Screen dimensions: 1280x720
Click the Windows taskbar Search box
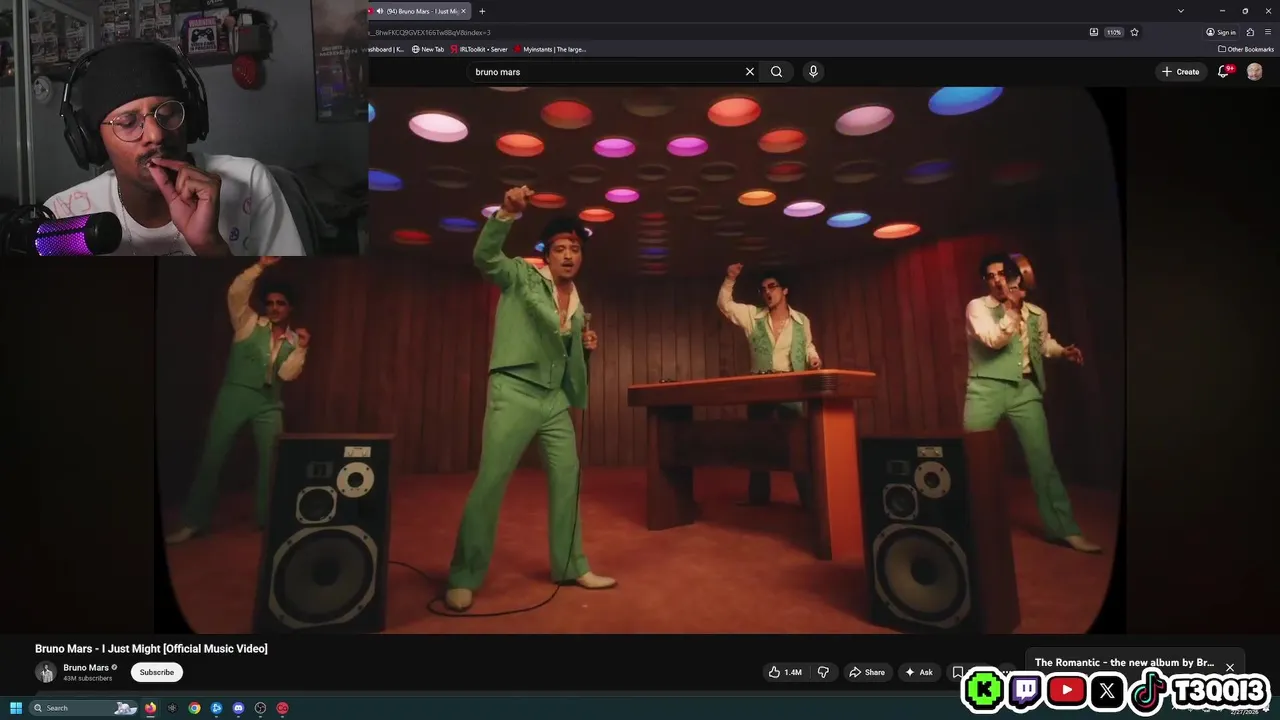(83, 708)
